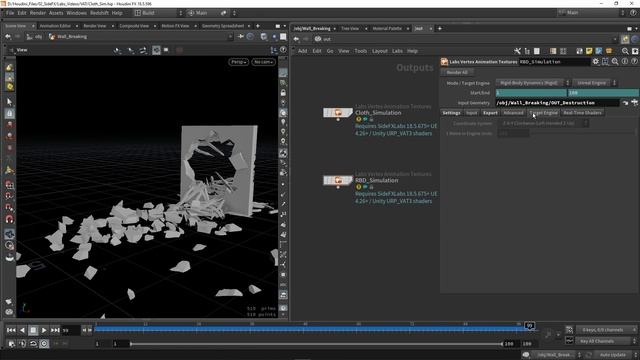Open the Tools menu in network editor
The width and height of the screenshot is (640, 360).
point(360,51)
